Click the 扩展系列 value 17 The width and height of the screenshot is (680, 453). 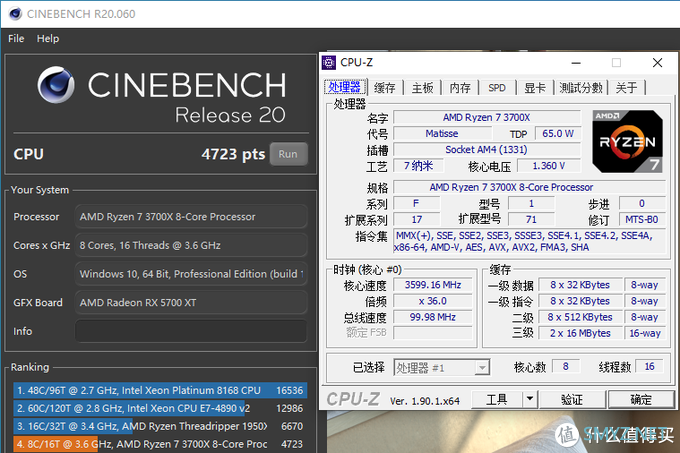pos(417,219)
